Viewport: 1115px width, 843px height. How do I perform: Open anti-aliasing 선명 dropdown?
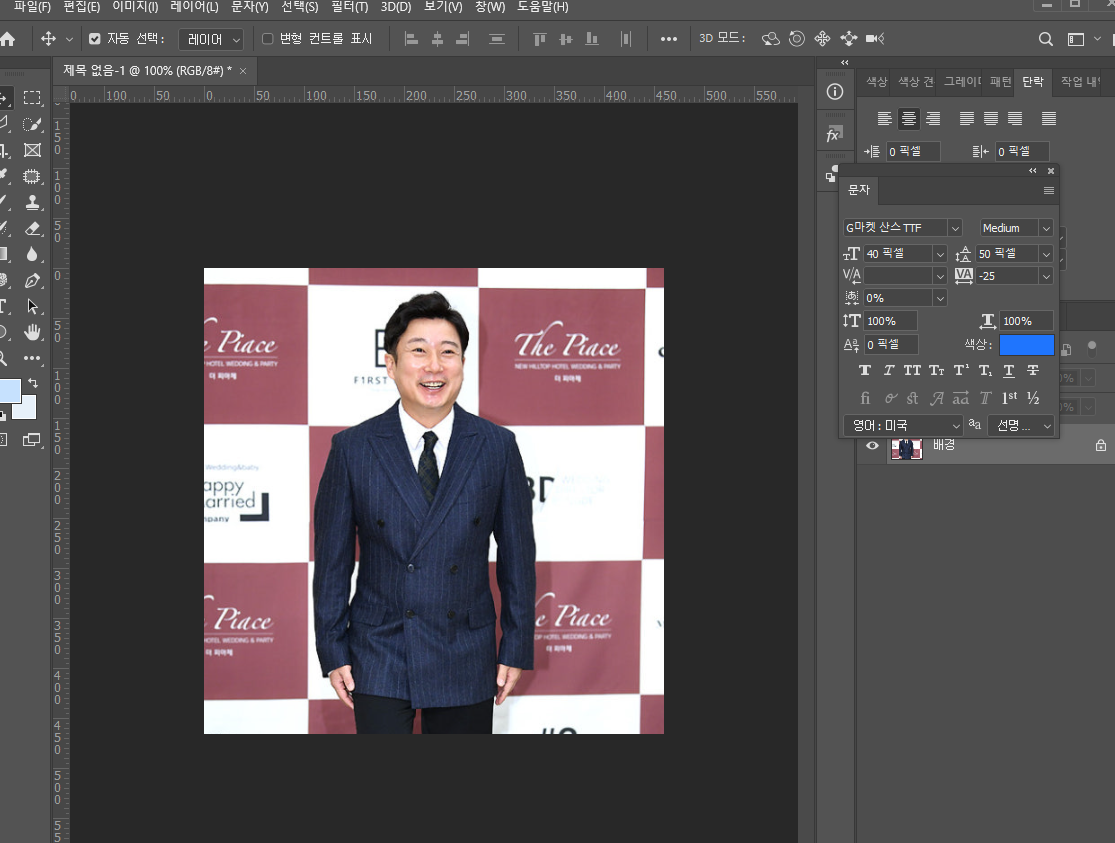tap(1020, 425)
